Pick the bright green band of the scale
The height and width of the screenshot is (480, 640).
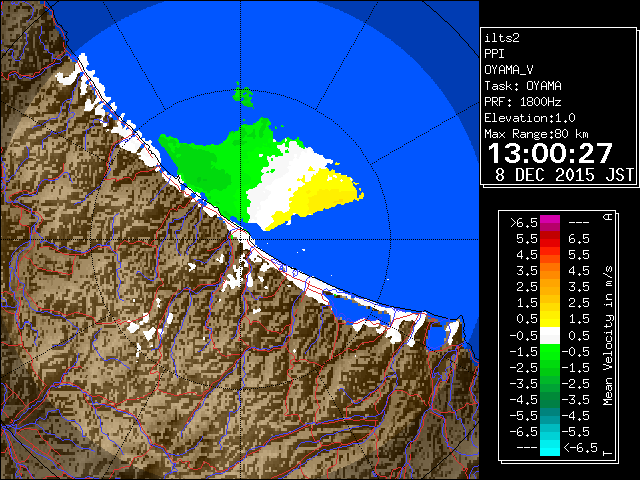click(x=550, y=352)
